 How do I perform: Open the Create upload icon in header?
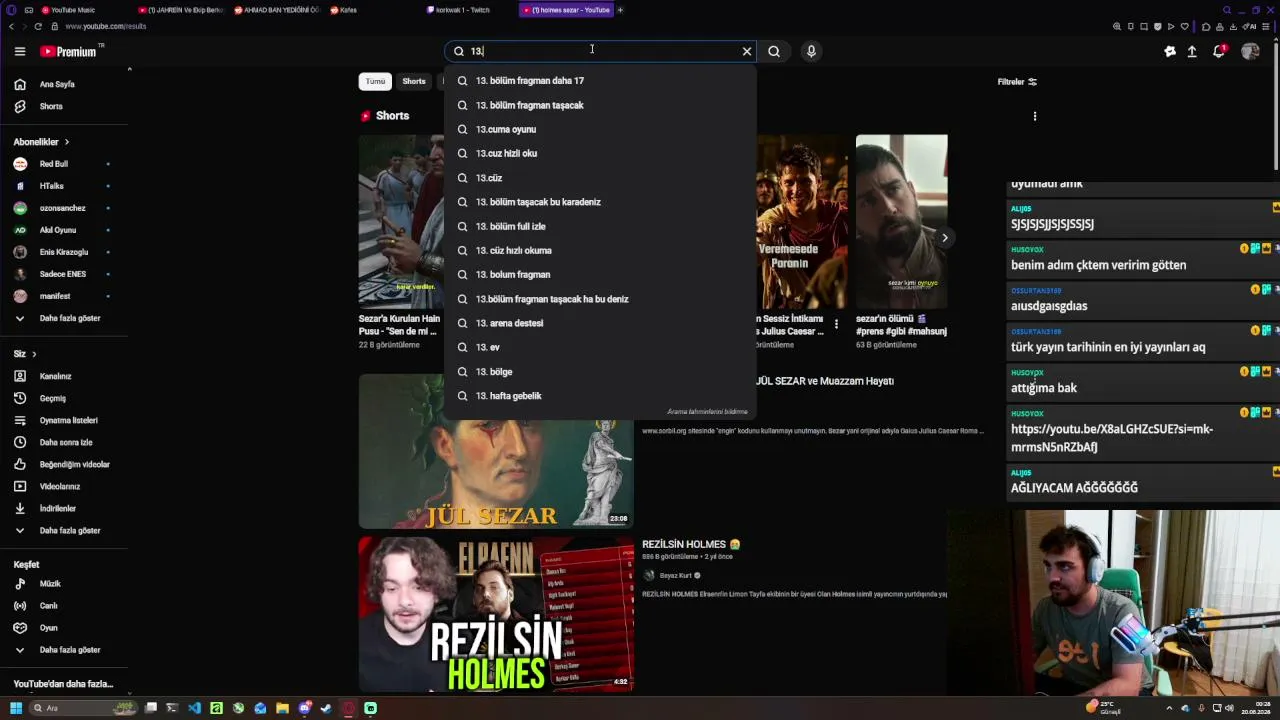[1192, 51]
